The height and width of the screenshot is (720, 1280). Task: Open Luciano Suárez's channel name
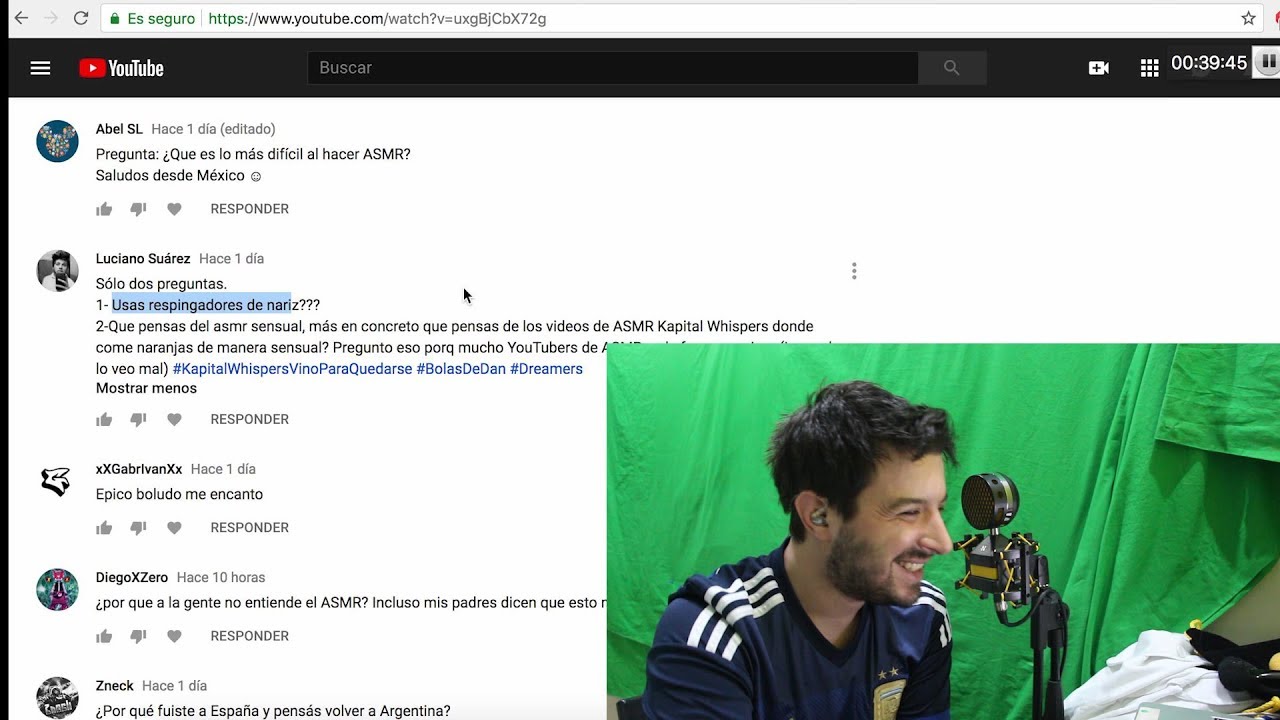143,259
